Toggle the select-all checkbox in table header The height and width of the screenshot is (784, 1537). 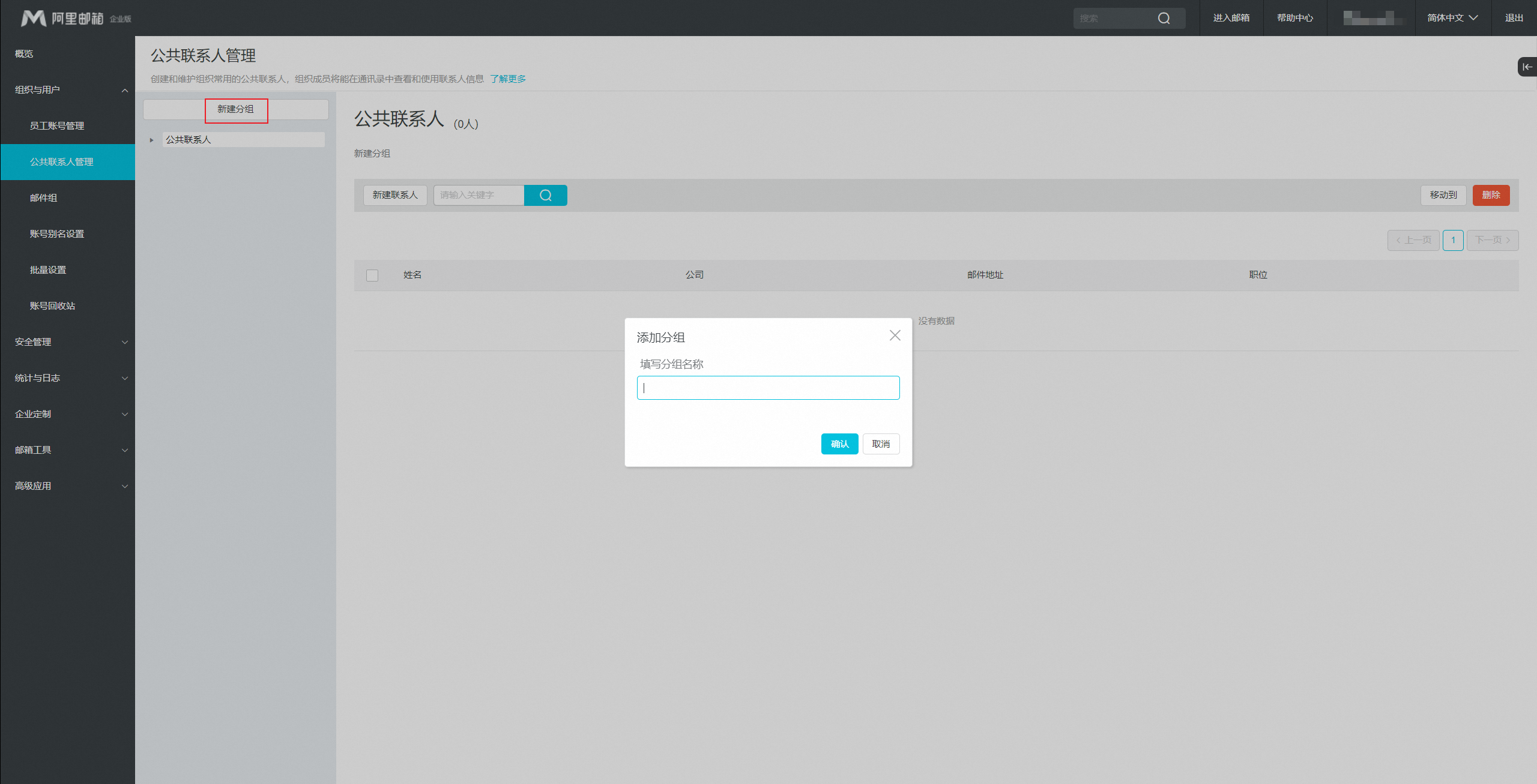[372, 275]
